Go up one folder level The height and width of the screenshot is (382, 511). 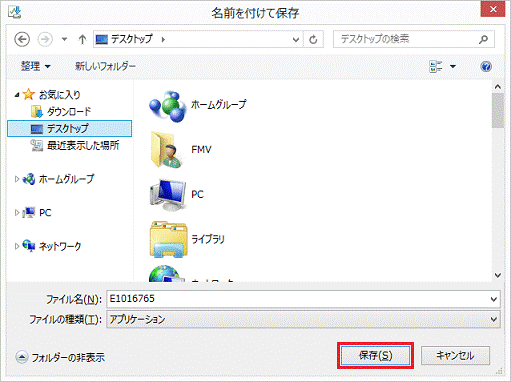[82, 39]
